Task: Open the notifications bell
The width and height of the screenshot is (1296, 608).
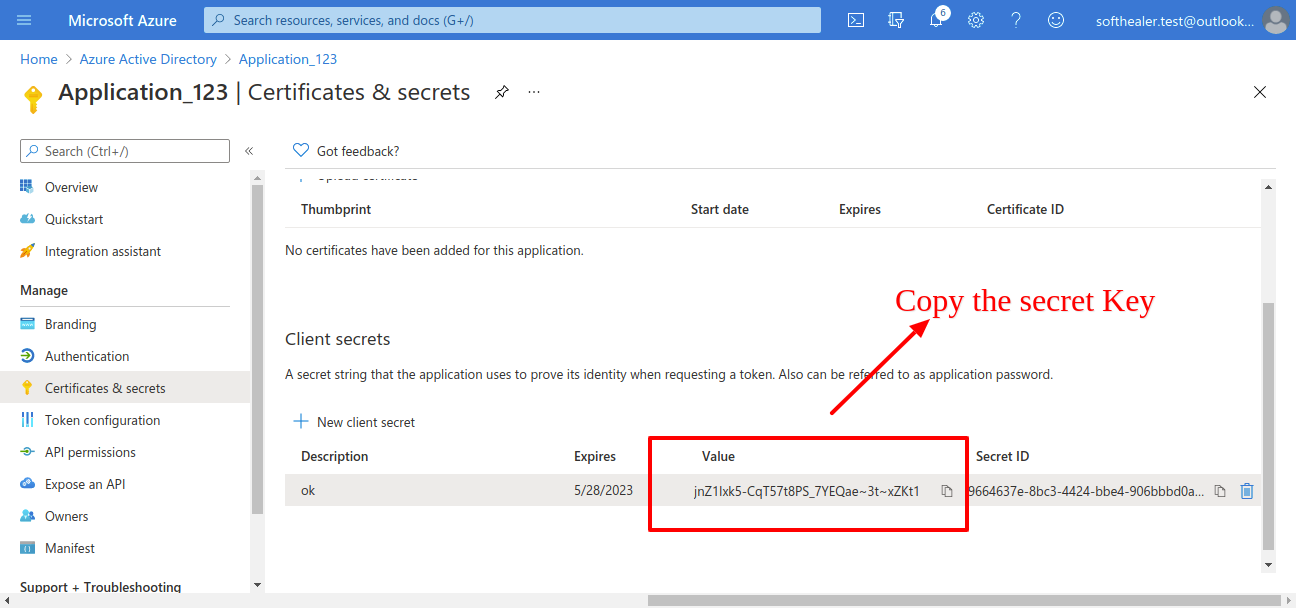Action: click(936, 20)
